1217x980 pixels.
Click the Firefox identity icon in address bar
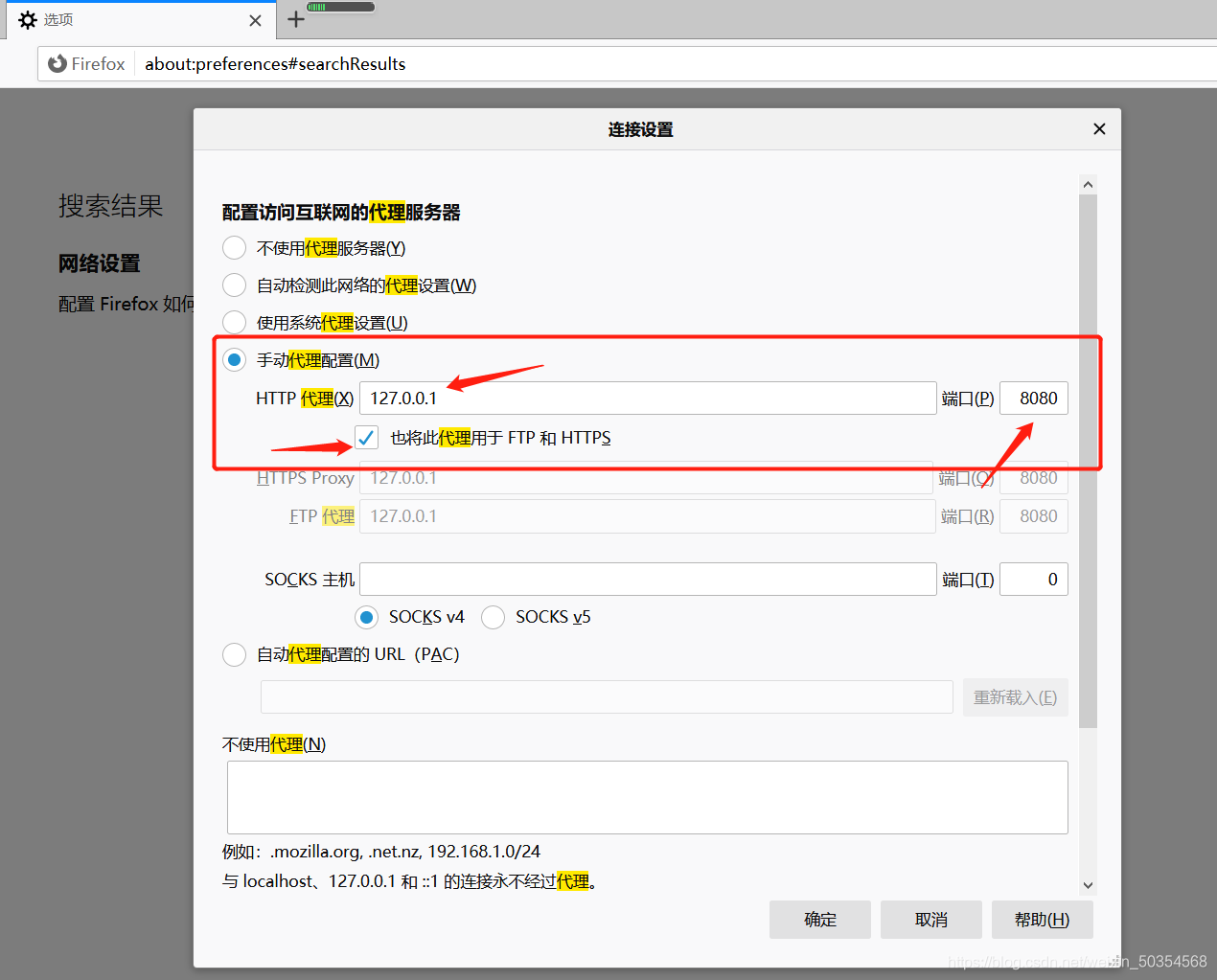[57, 63]
